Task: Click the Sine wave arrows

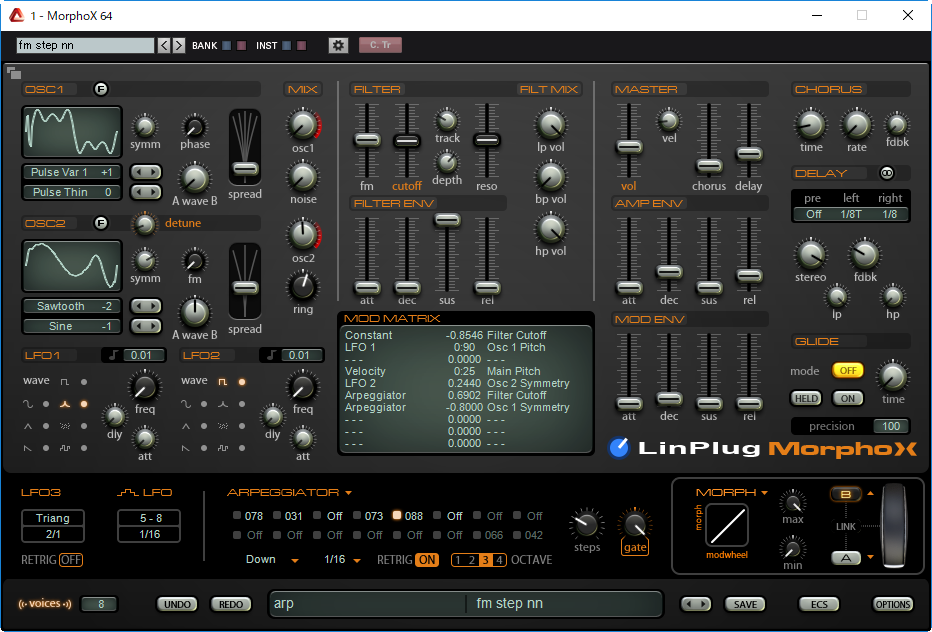Action: pos(146,326)
